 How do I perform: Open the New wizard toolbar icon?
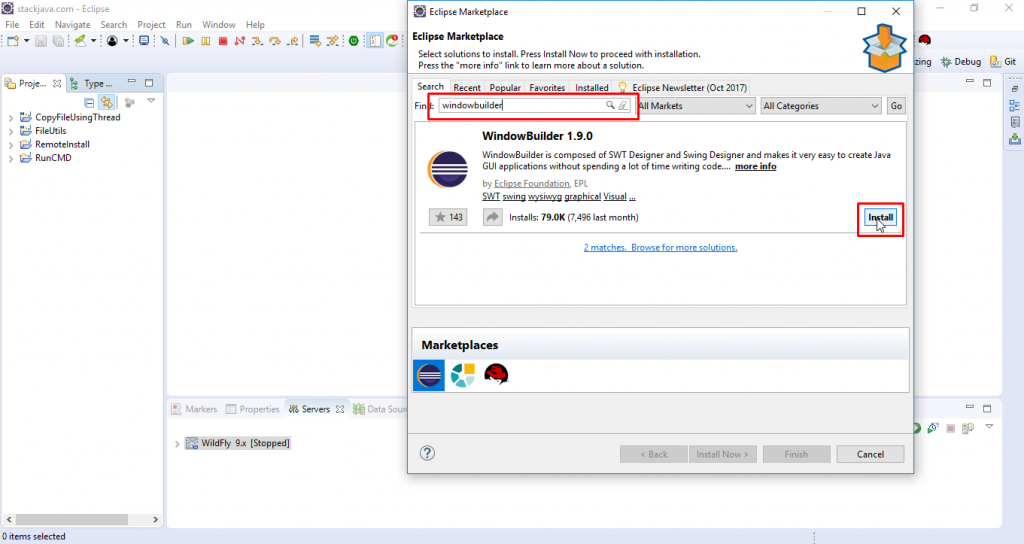click(x=12, y=40)
